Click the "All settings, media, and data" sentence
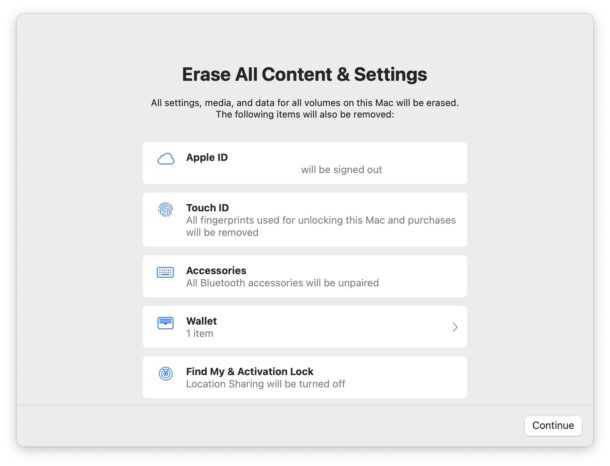 click(304, 102)
